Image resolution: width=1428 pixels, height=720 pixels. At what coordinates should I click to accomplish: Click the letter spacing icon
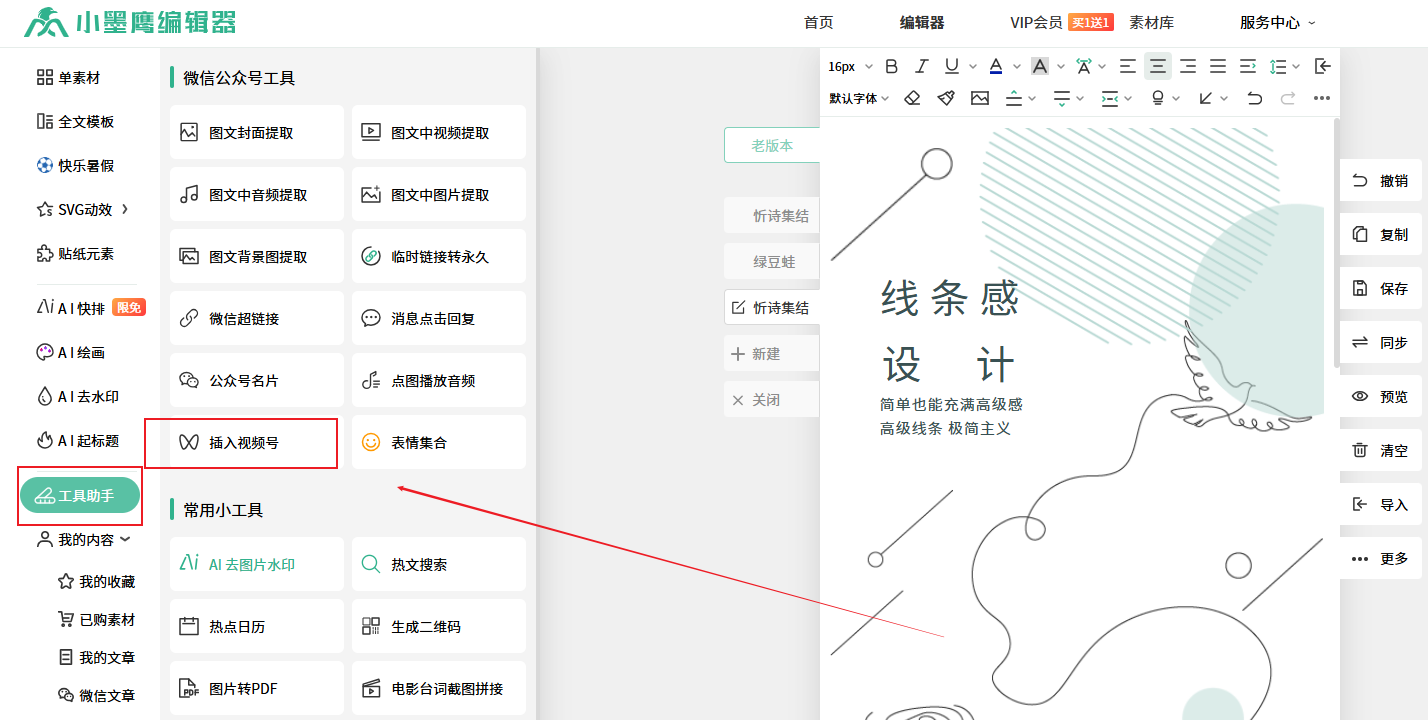(x=1084, y=66)
